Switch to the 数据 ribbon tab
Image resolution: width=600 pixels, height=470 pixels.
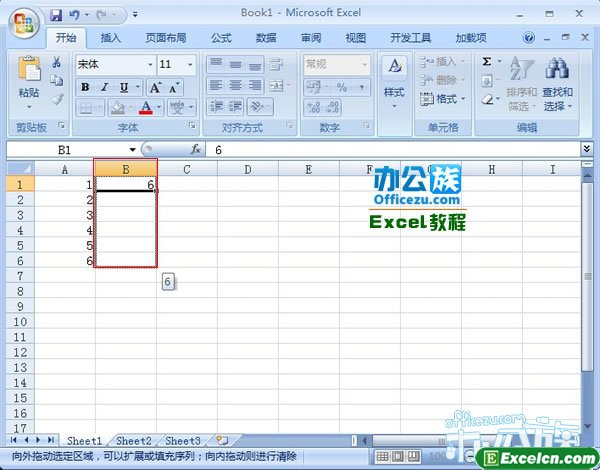266,38
